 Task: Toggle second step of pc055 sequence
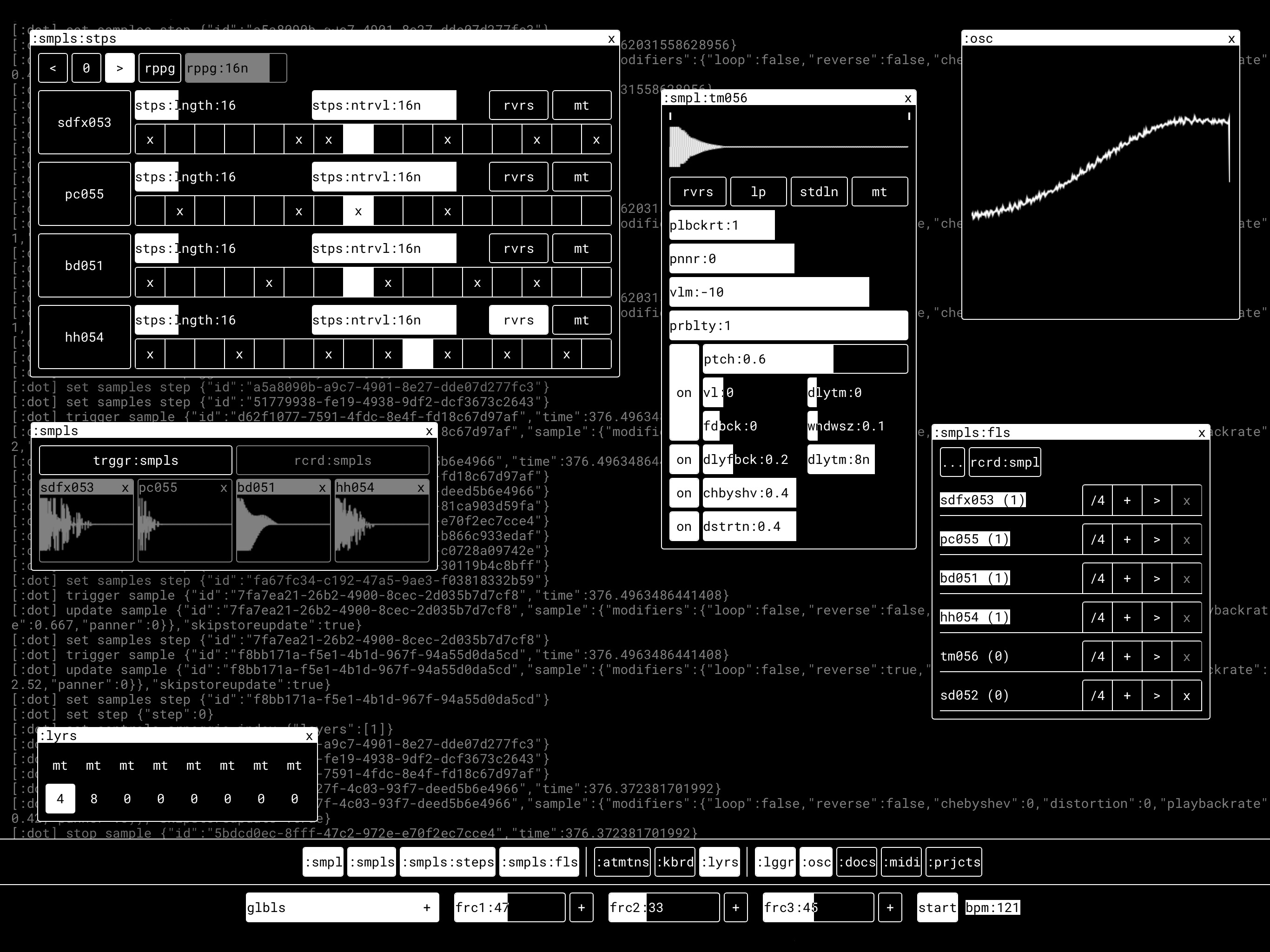click(180, 211)
